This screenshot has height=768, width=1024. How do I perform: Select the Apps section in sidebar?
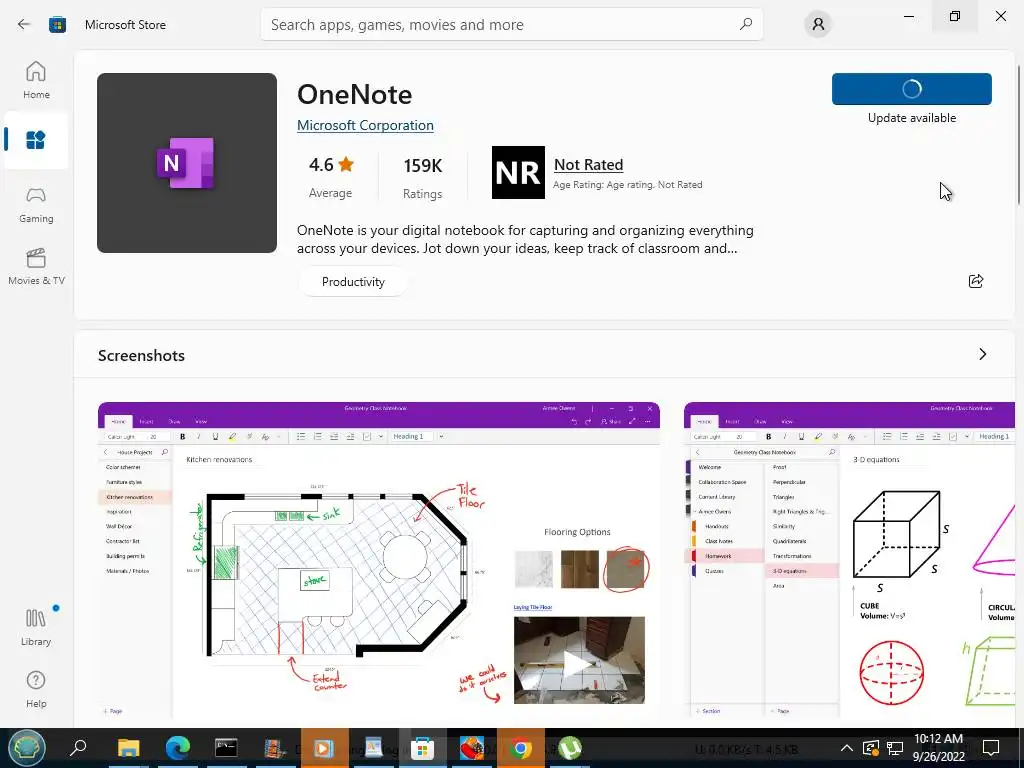coord(36,140)
